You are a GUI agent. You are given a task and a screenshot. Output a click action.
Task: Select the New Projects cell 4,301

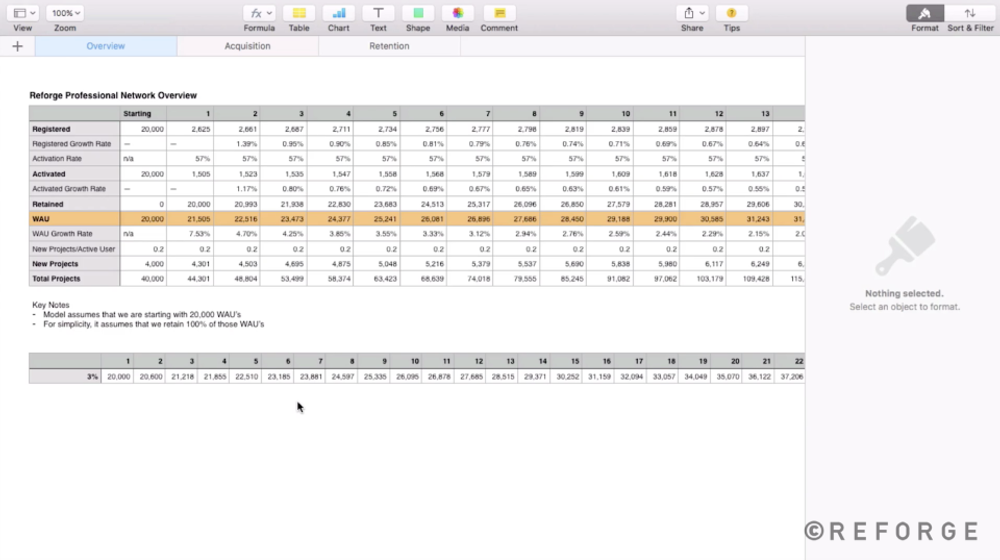[190, 263]
